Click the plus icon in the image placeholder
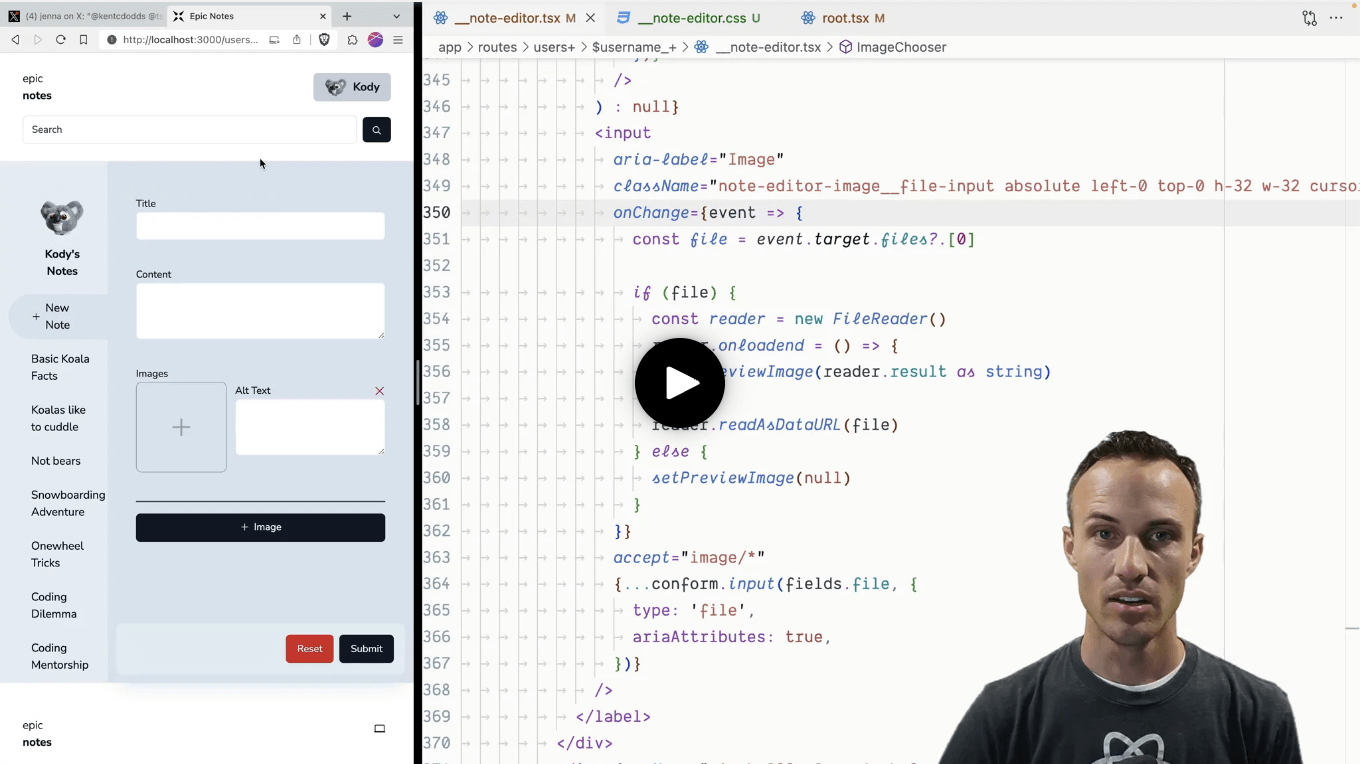Viewport: 1360px width, 764px height. tap(181, 427)
